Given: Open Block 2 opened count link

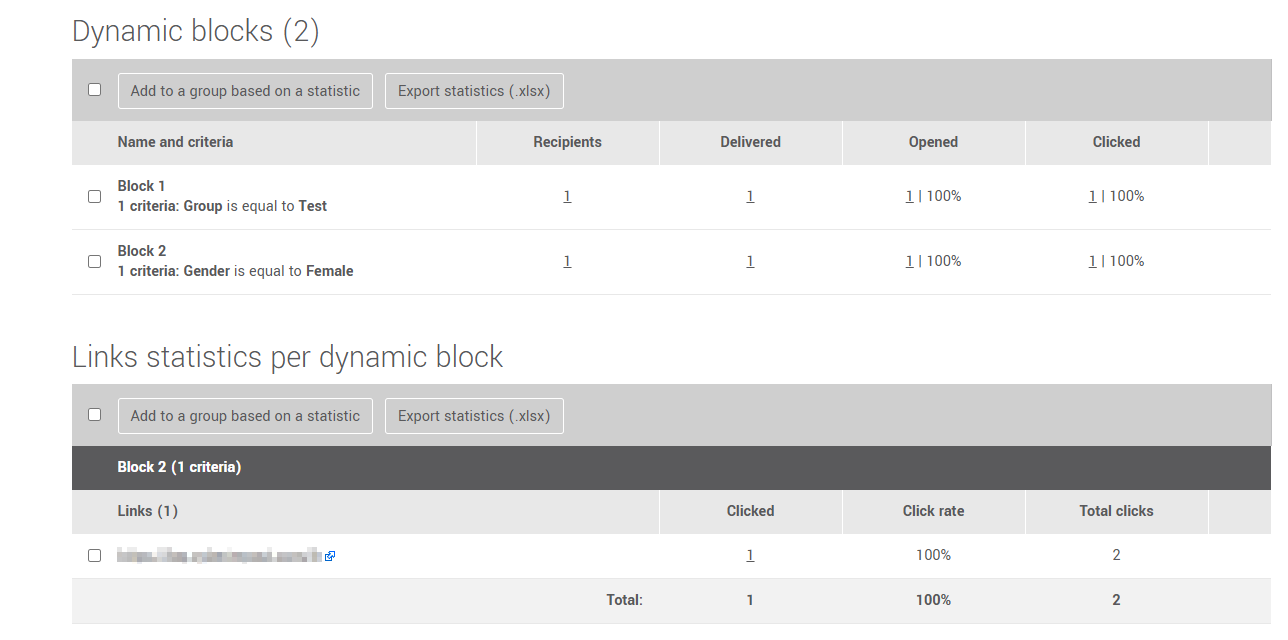Looking at the screenshot, I should pyautogui.click(x=909, y=261).
